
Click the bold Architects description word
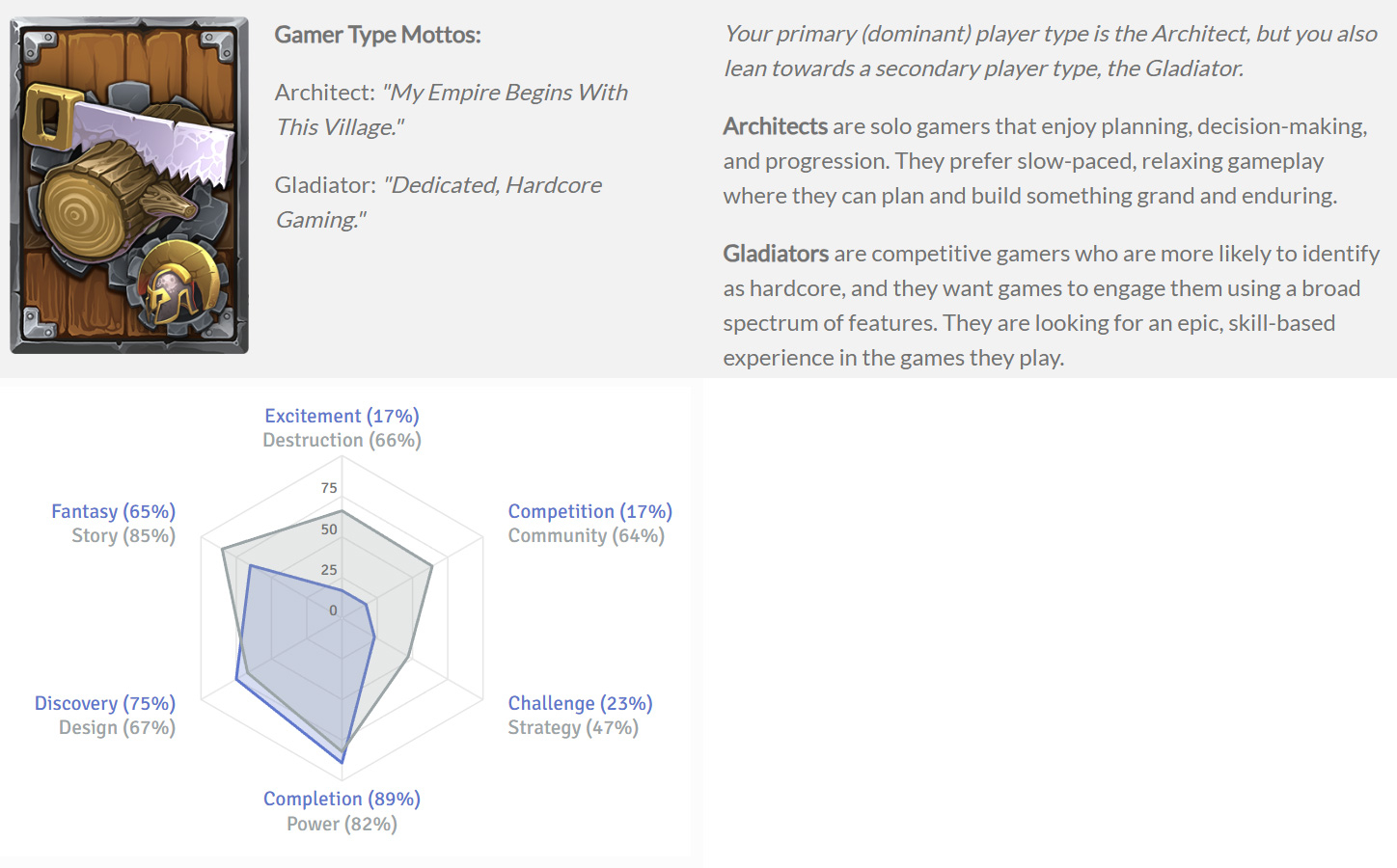point(775,126)
